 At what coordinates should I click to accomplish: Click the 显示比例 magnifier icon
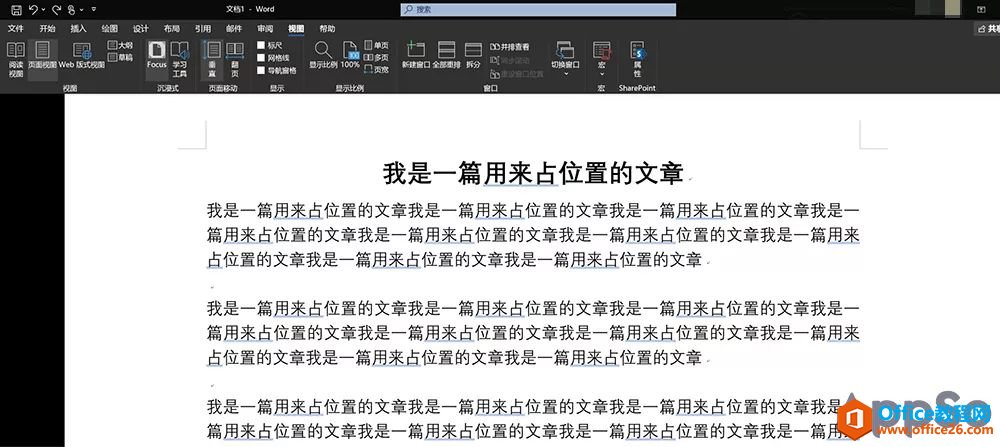tap(323, 54)
